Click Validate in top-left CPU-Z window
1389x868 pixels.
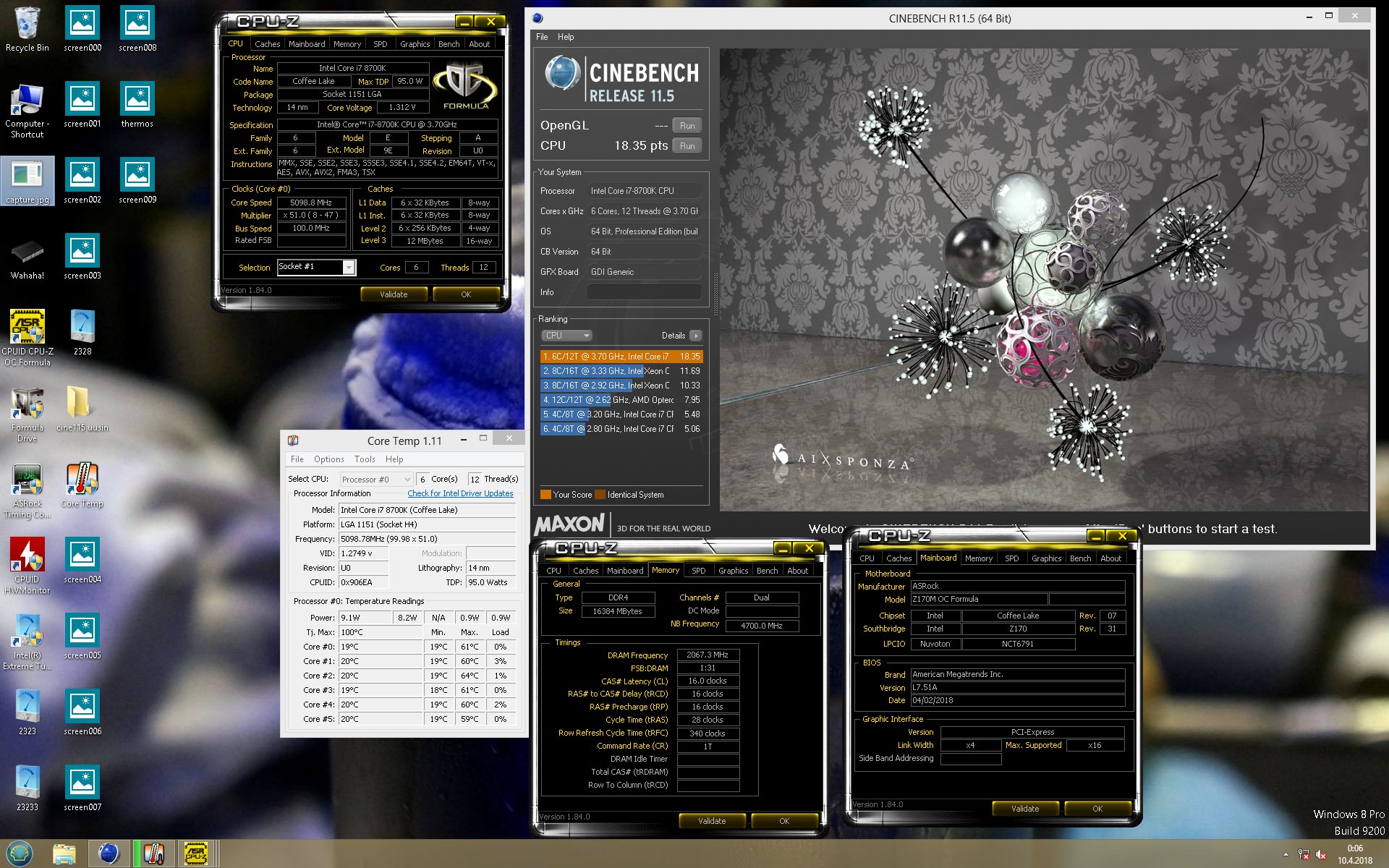(x=394, y=294)
